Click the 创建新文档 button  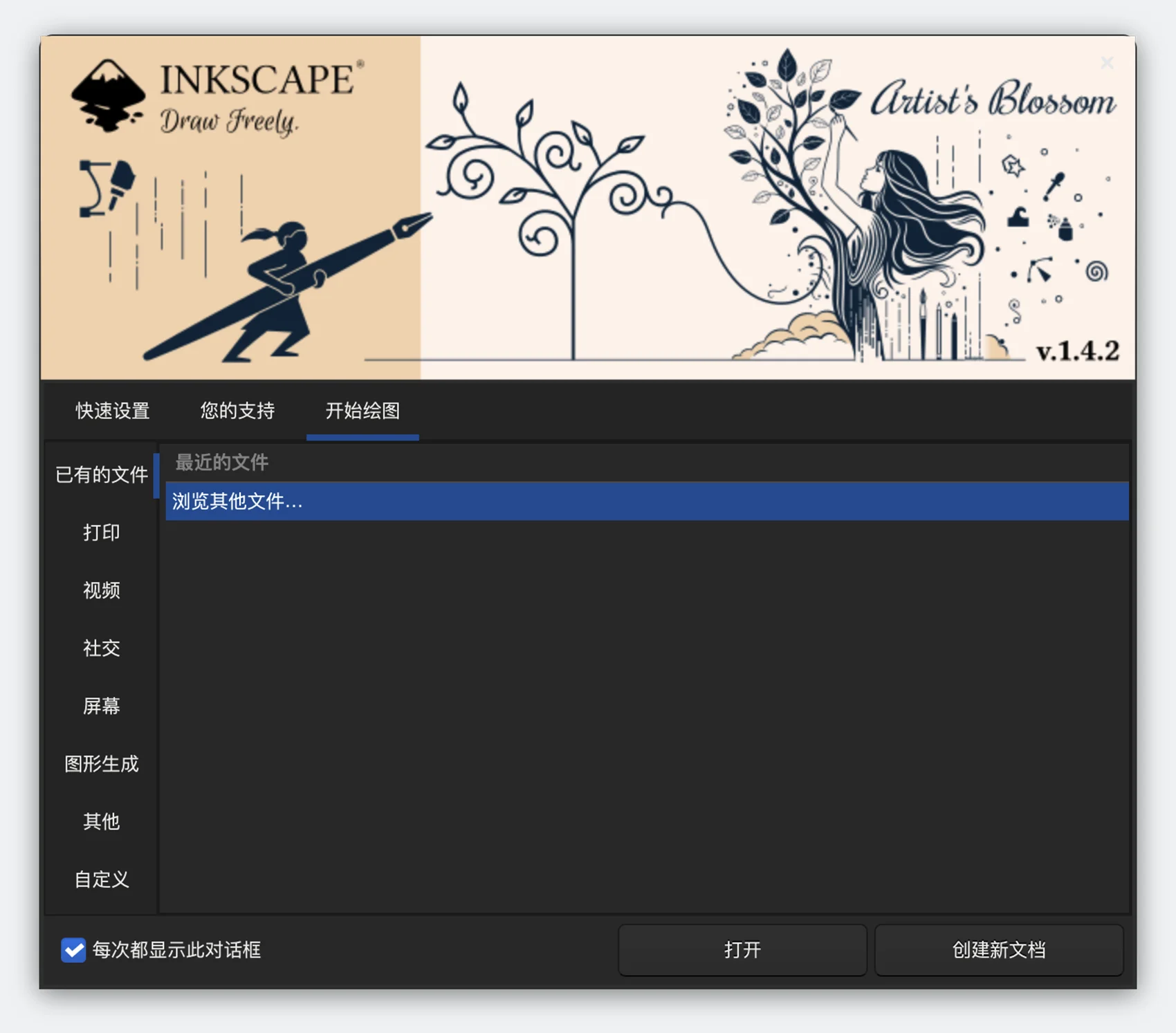(x=999, y=950)
